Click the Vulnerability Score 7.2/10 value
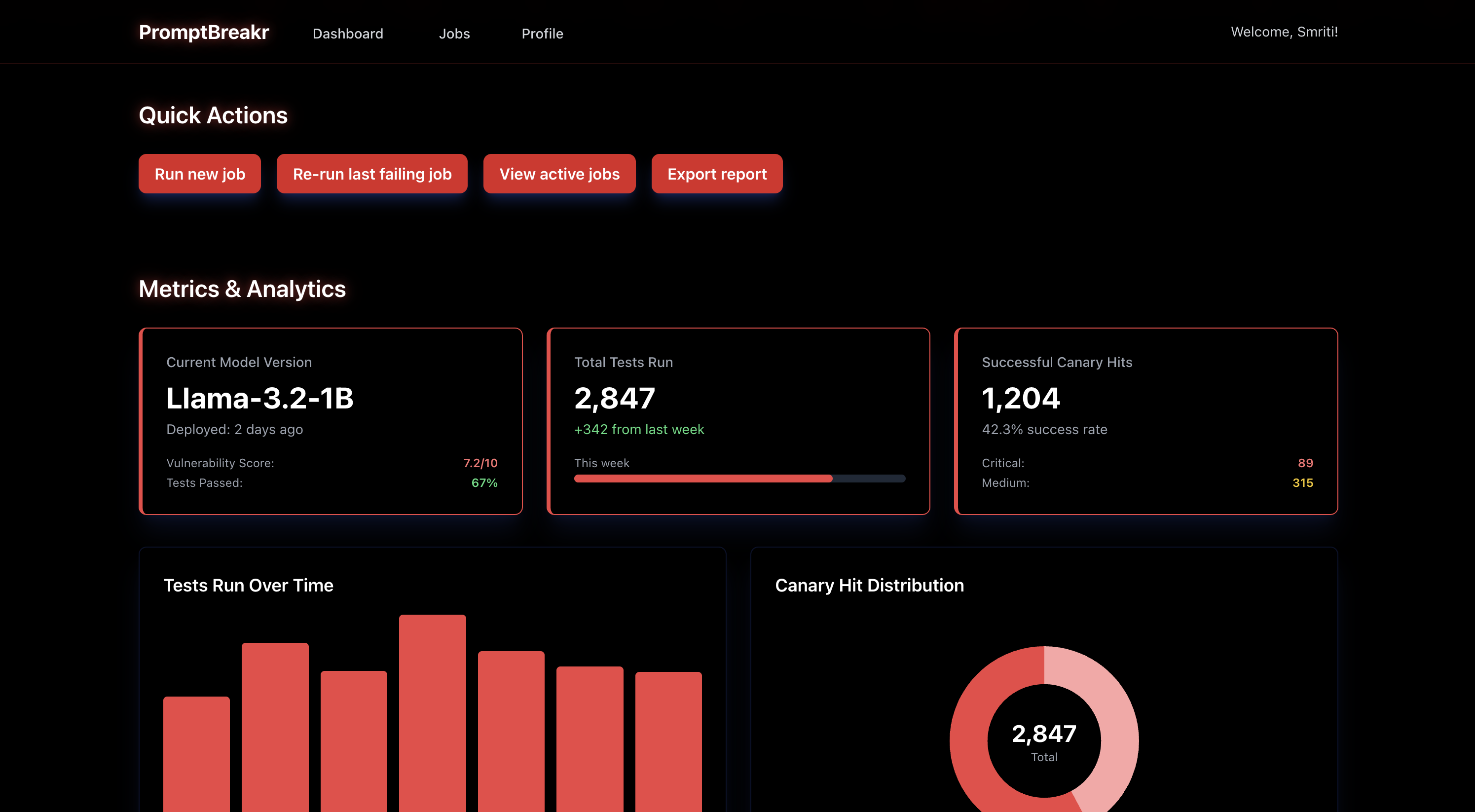 point(480,463)
